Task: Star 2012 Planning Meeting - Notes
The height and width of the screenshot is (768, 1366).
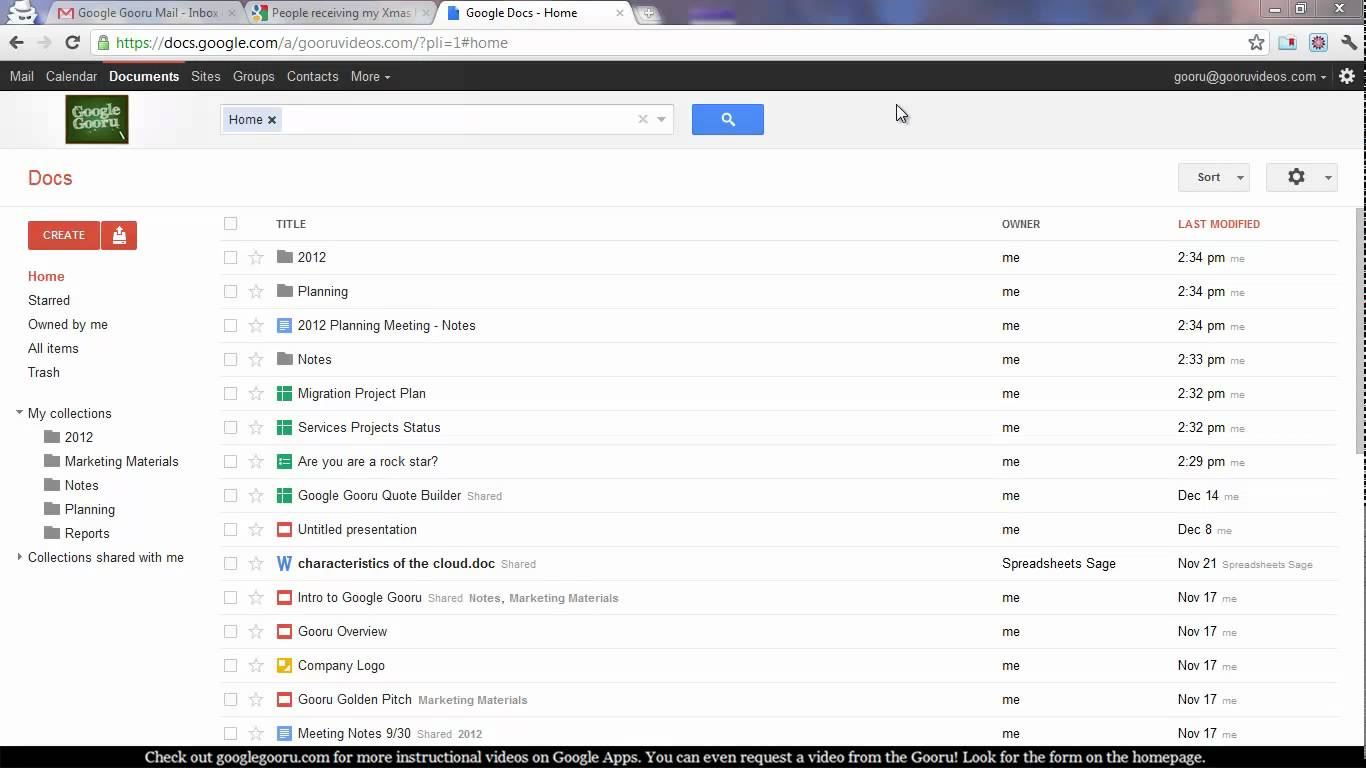Action: click(256, 325)
